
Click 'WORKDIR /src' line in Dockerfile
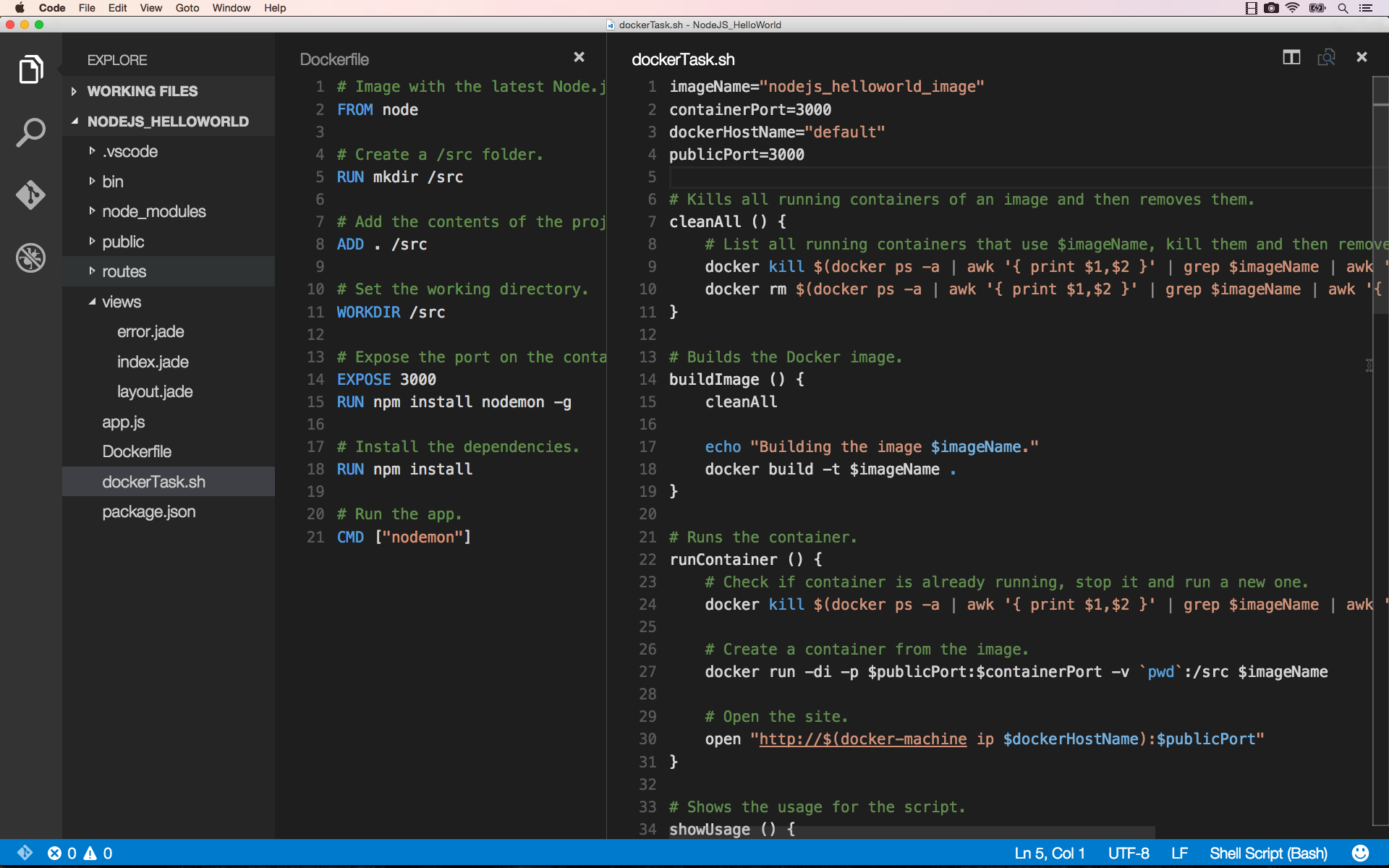[x=391, y=312]
